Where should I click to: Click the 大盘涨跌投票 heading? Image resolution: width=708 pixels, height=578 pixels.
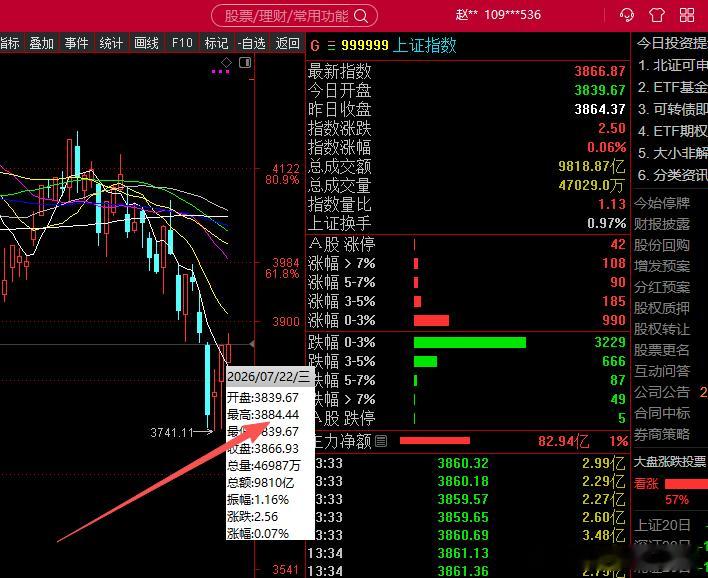(670, 461)
